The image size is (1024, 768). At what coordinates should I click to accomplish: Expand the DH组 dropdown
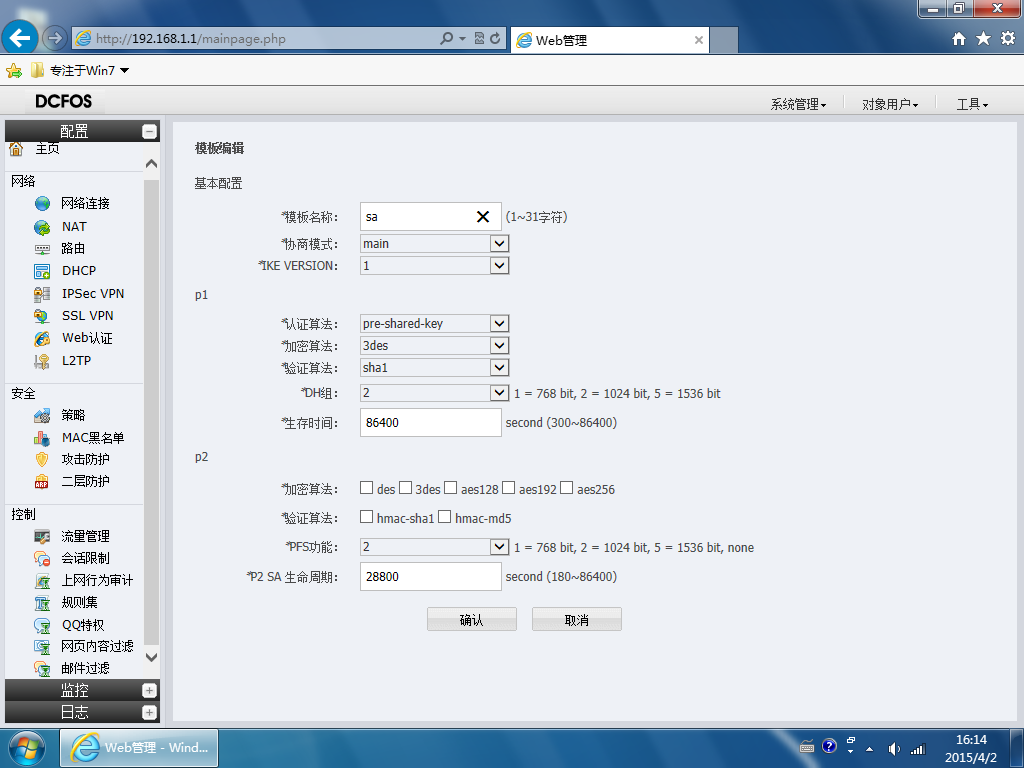coord(434,392)
